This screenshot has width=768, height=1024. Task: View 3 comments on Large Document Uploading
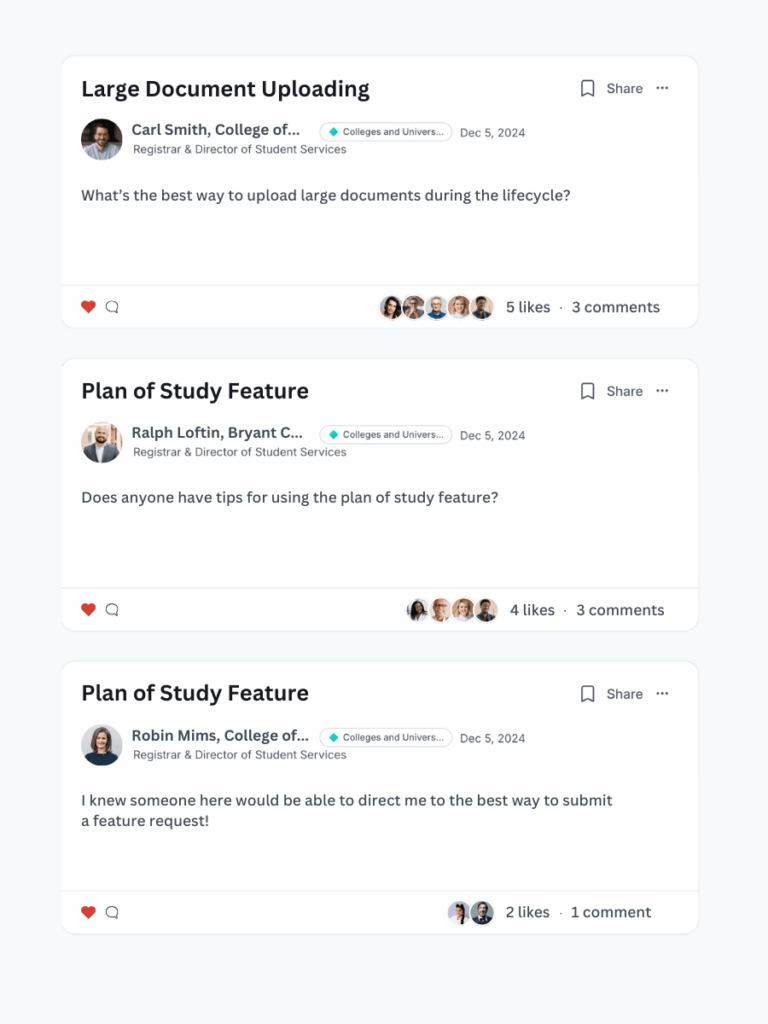(615, 307)
